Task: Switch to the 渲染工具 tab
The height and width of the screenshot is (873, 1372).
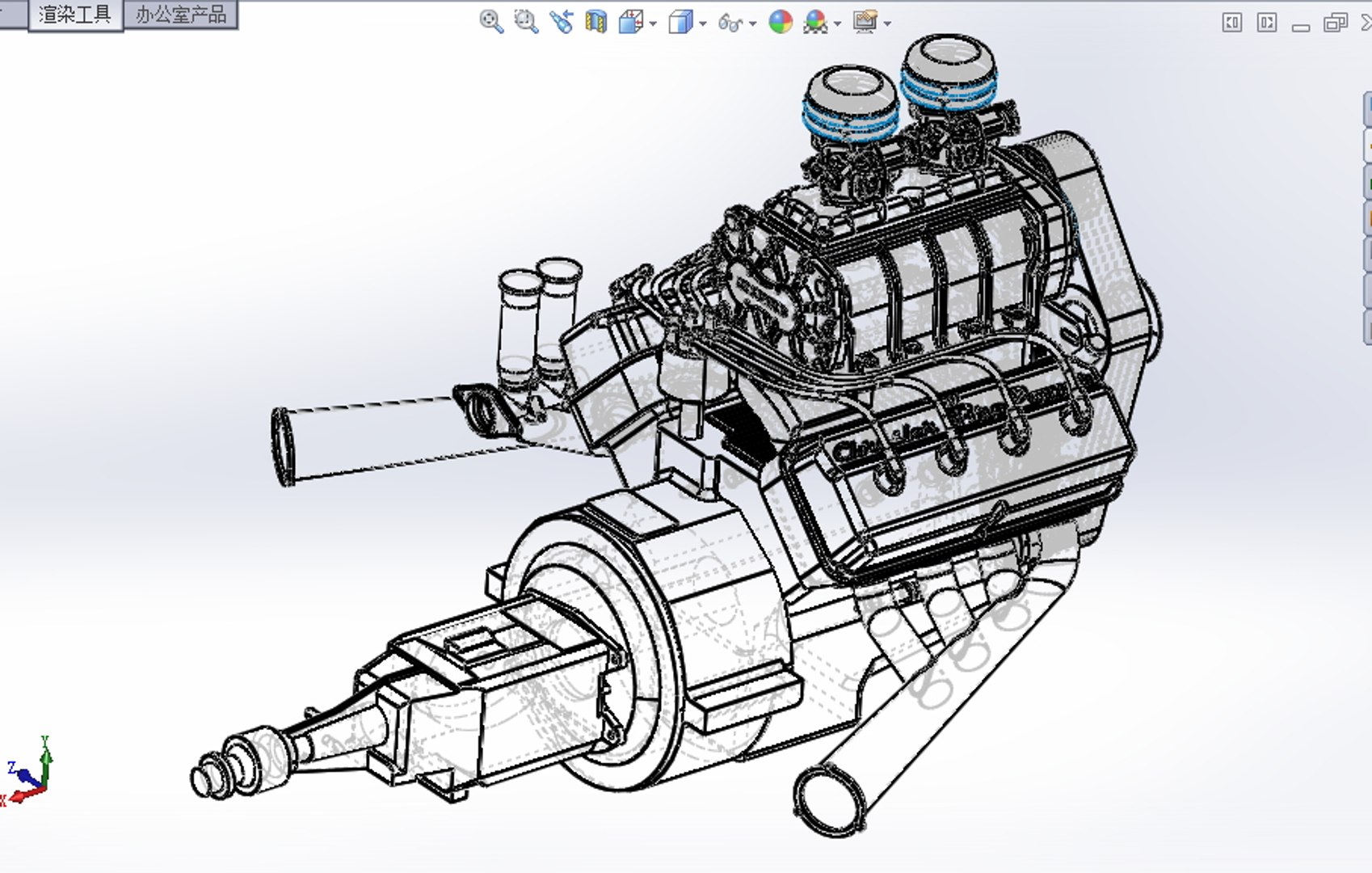Action: tap(75, 15)
